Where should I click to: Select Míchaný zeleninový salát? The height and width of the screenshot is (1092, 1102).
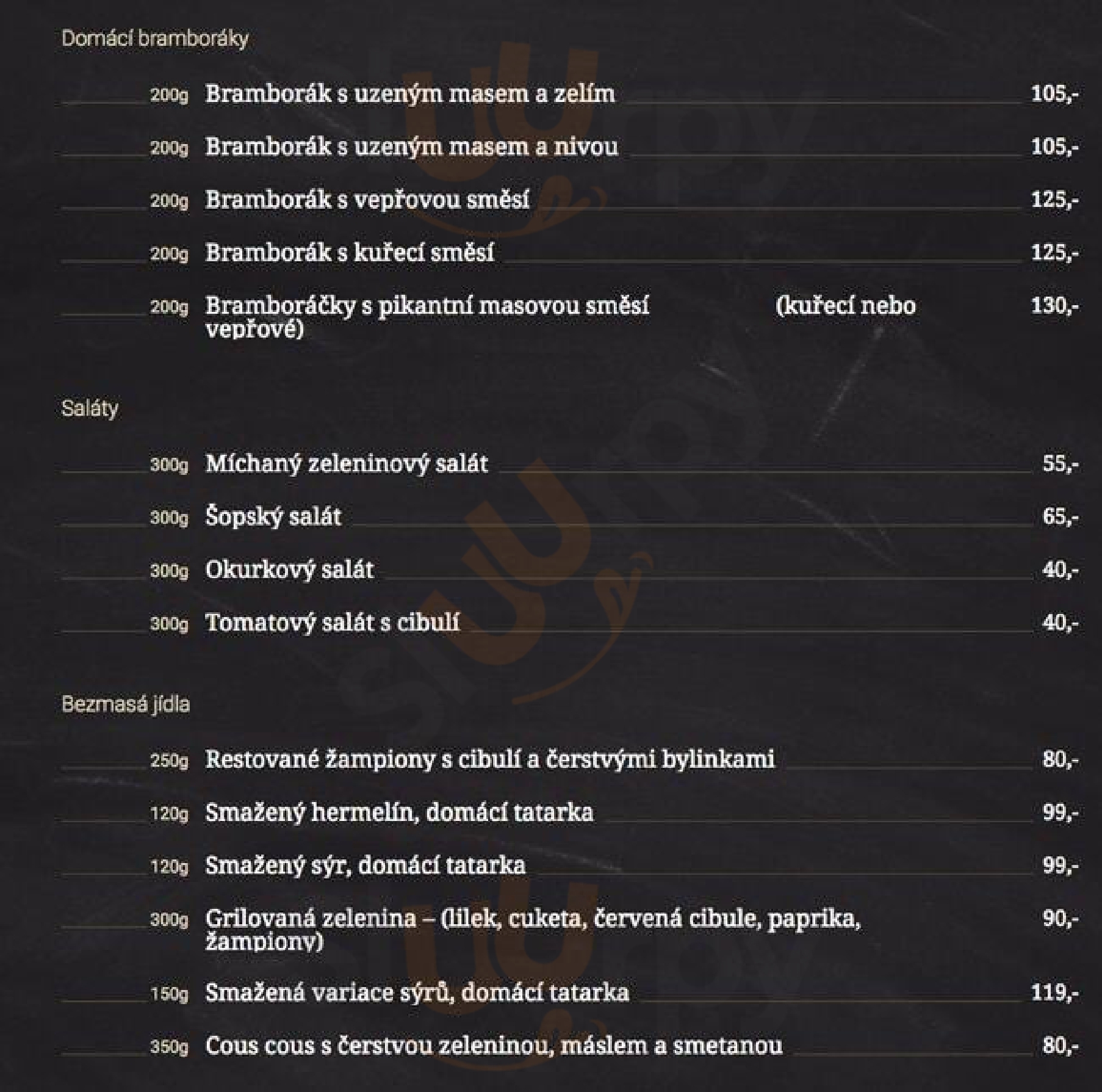tap(347, 464)
